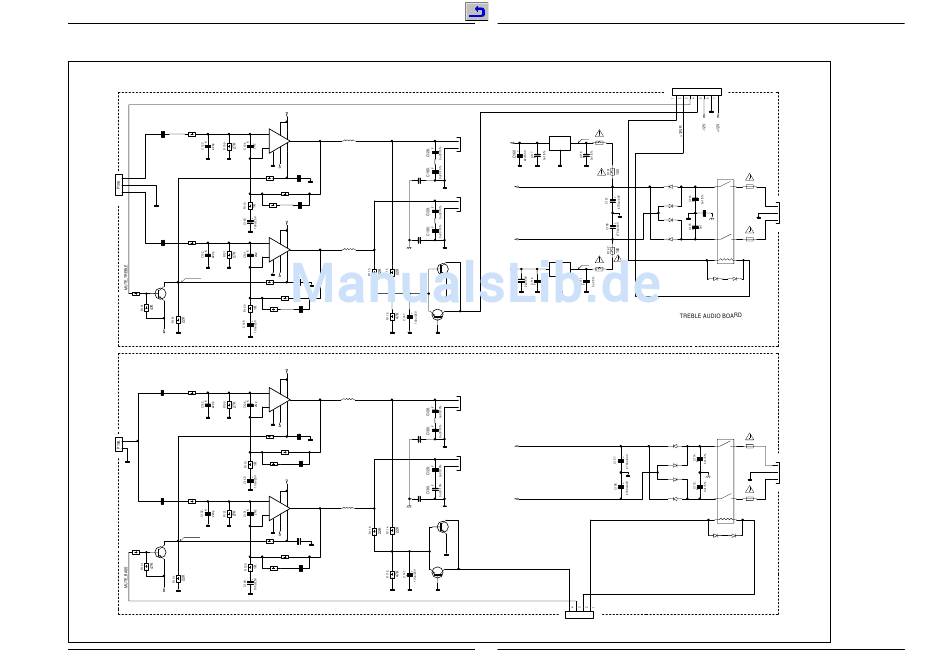Select the TREBLE AUDIO BOARD label
The height and width of the screenshot is (672, 950).
710,316
